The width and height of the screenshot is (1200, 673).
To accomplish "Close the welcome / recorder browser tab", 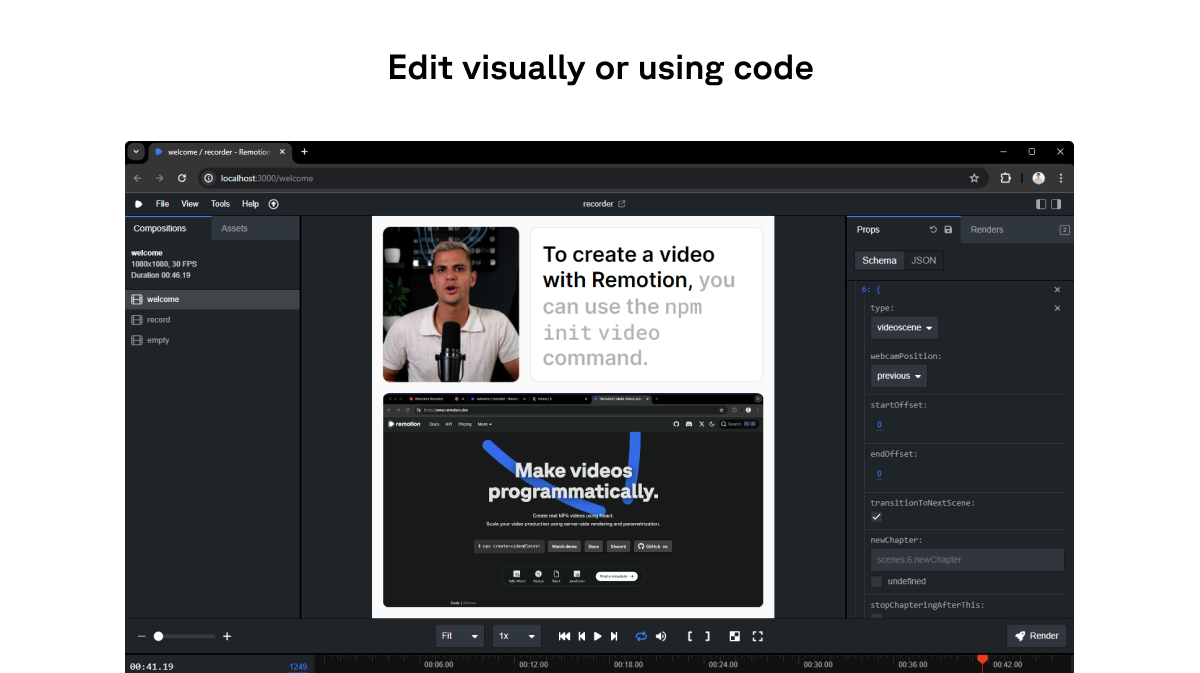I will [282, 152].
